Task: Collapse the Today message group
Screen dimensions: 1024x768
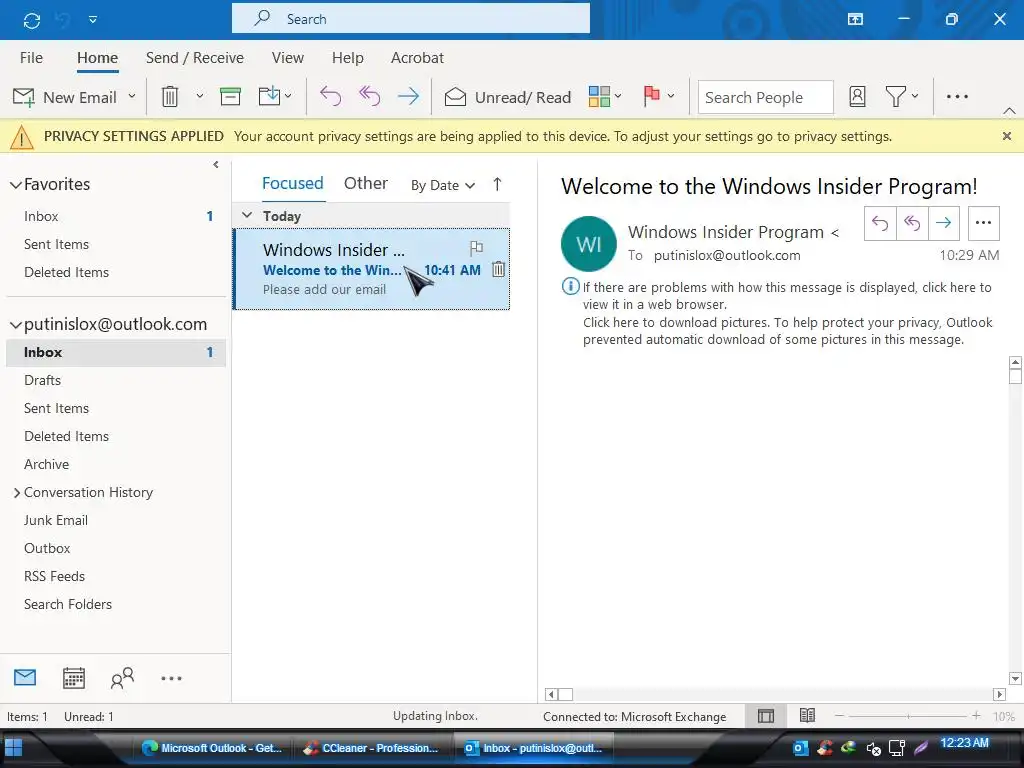Action: [247, 215]
